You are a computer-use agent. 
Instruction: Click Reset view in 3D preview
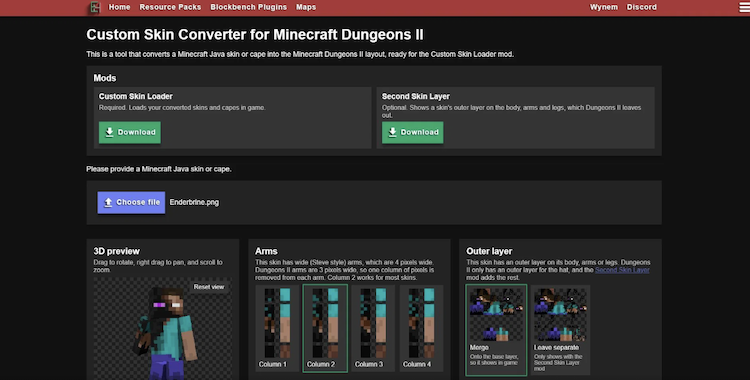pyautogui.click(x=209, y=287)
